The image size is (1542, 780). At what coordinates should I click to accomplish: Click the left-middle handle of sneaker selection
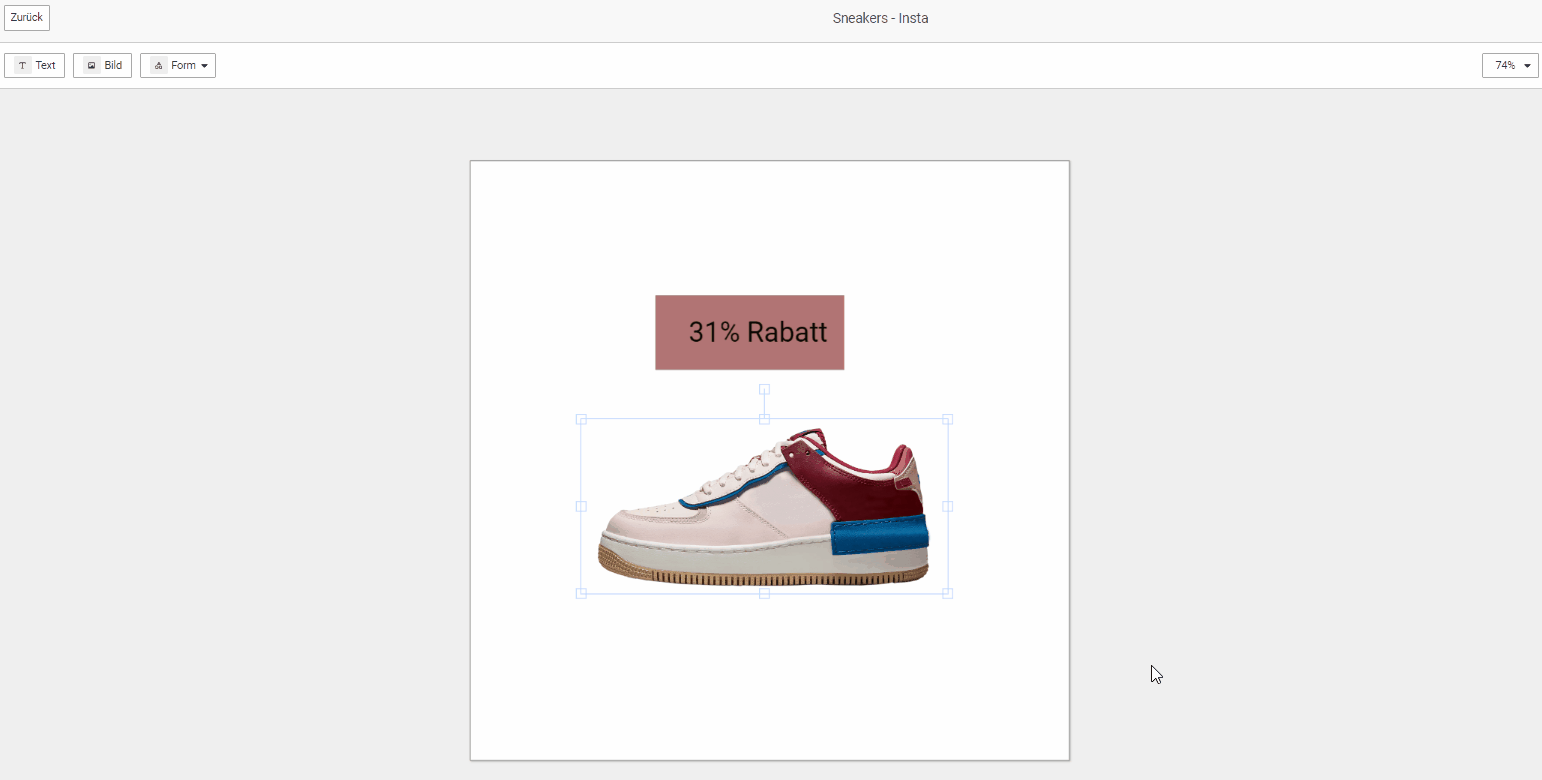tap(581, 506)
